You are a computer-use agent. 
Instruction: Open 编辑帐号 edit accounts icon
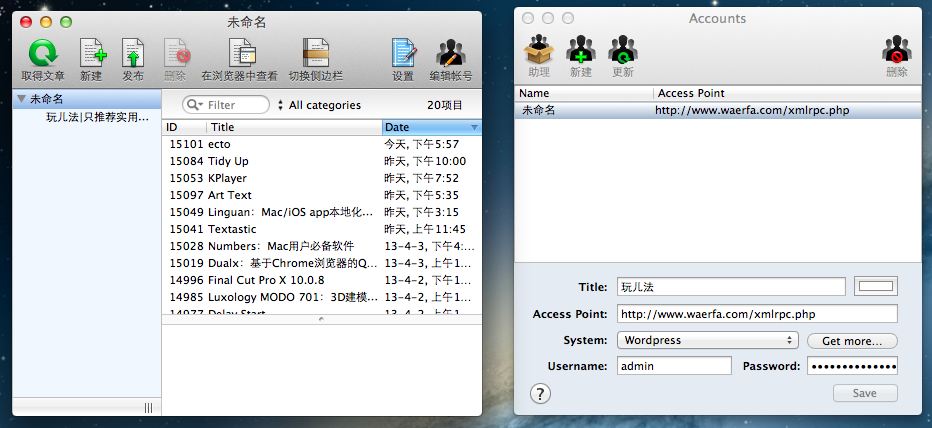451,52
